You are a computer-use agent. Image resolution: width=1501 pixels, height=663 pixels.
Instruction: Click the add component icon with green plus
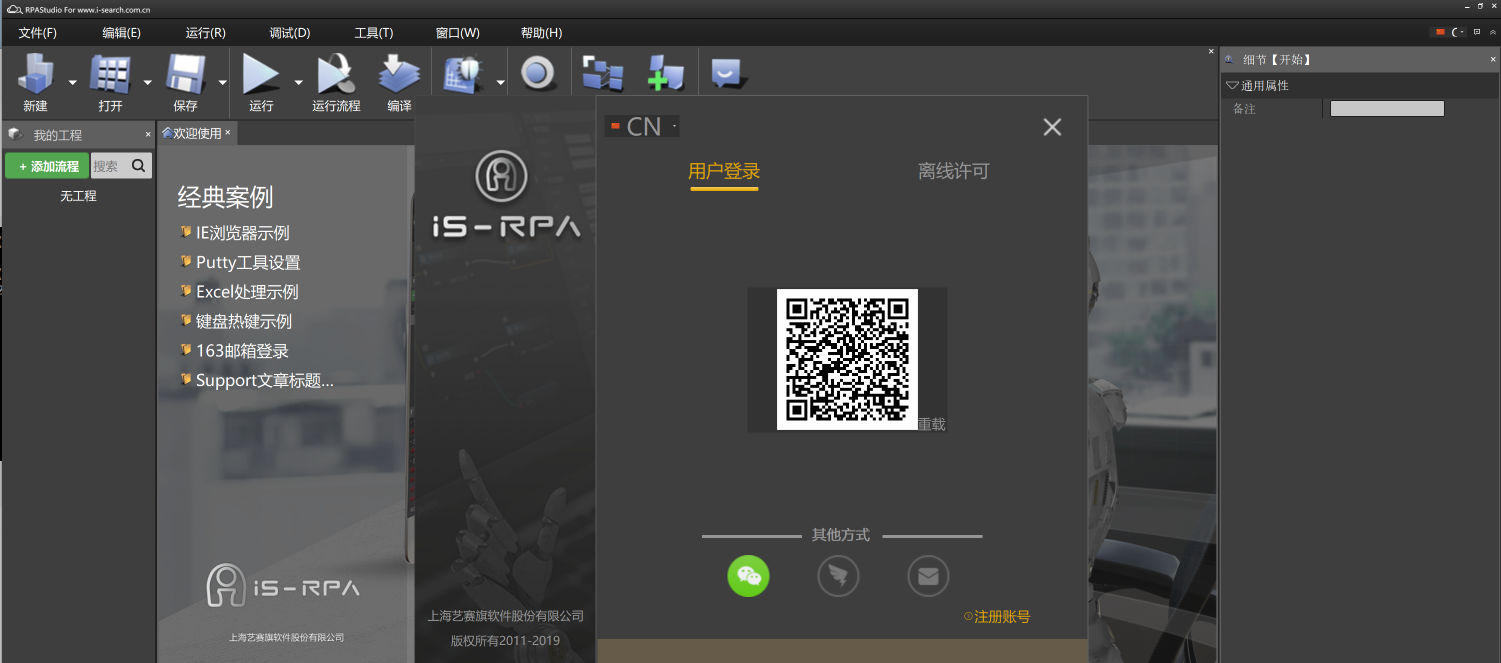tap(666, 72)
